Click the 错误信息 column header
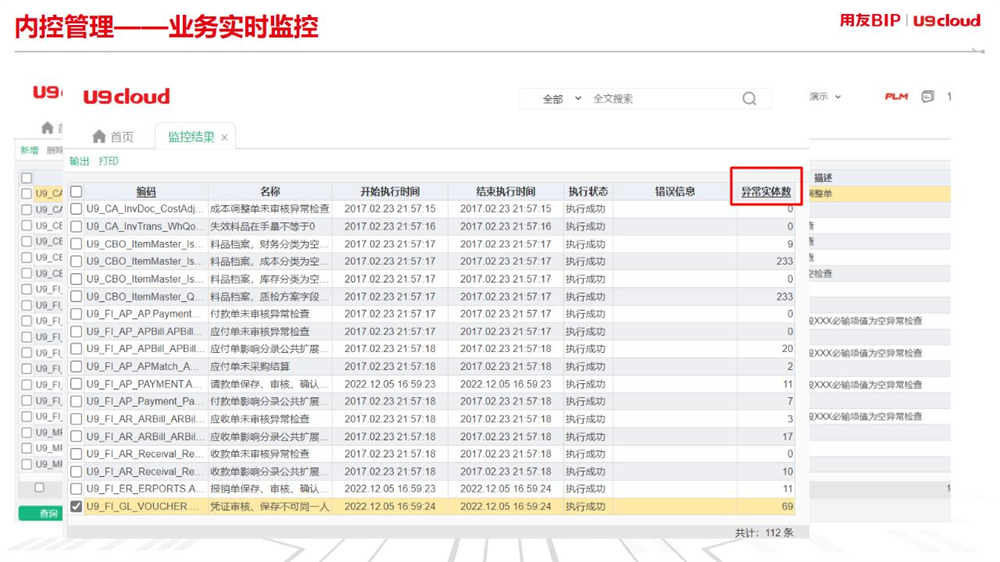1000x562 pixels. tap(675, 191)
